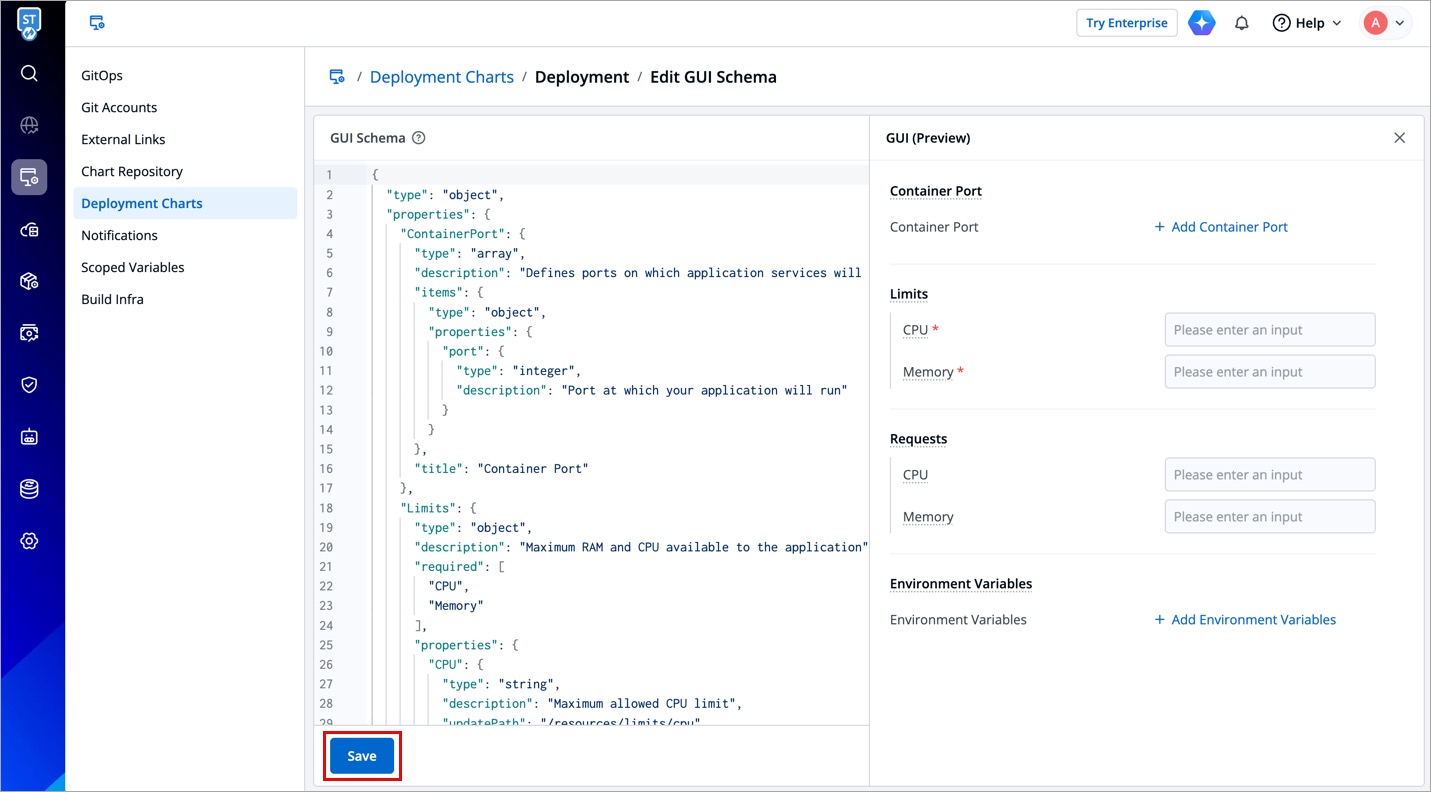
Task: Click the Try Enterprise button
Action: click(1126, 23)
